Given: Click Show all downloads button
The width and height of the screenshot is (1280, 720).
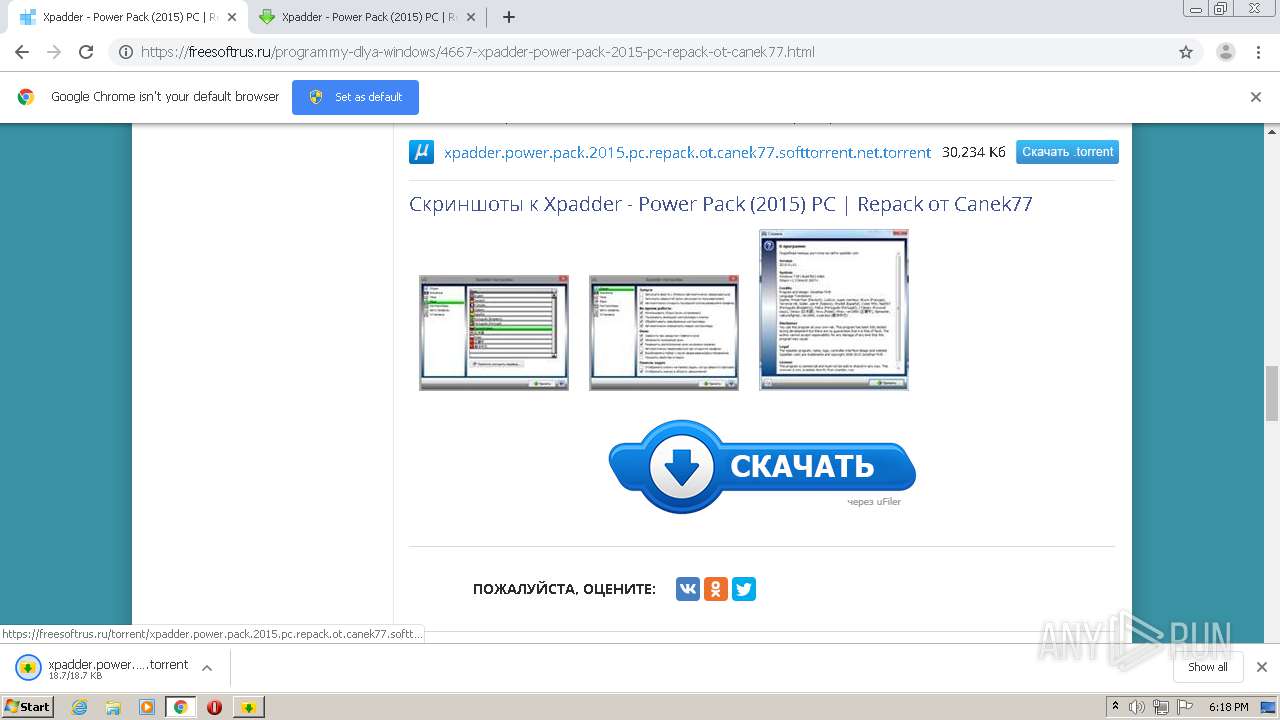Looking at the screenshot, I should tap(1208, 667).
